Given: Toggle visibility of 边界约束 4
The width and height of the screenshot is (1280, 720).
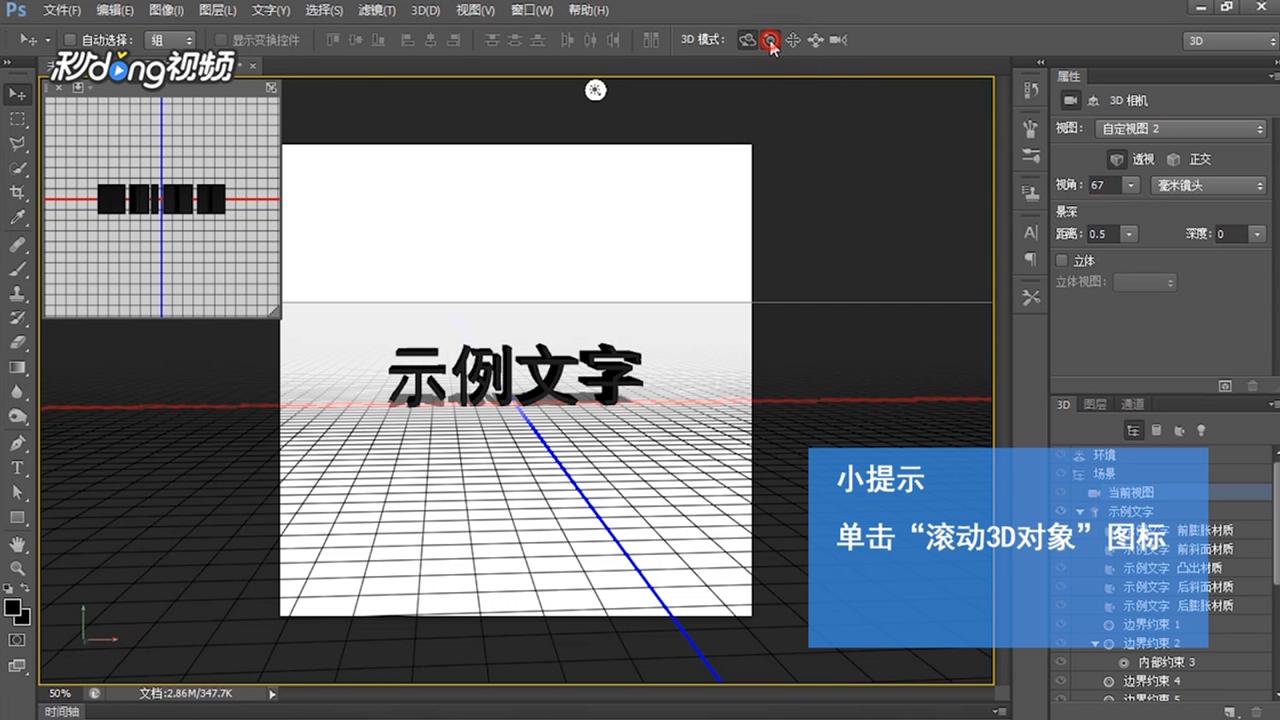Looking at the screenshot, I should pos(1061,681).
